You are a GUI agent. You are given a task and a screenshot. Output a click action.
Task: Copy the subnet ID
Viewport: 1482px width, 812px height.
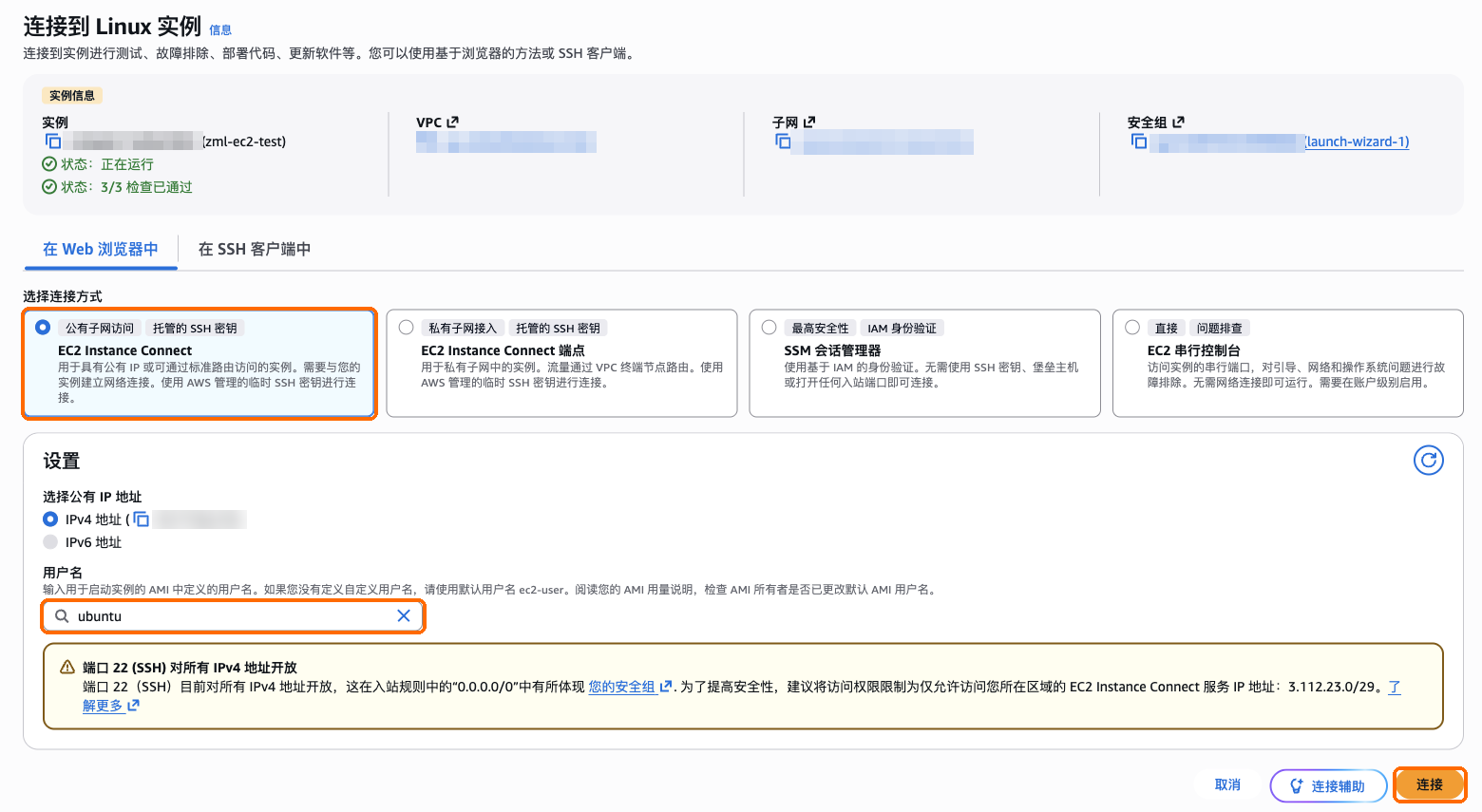pos(783,142)
